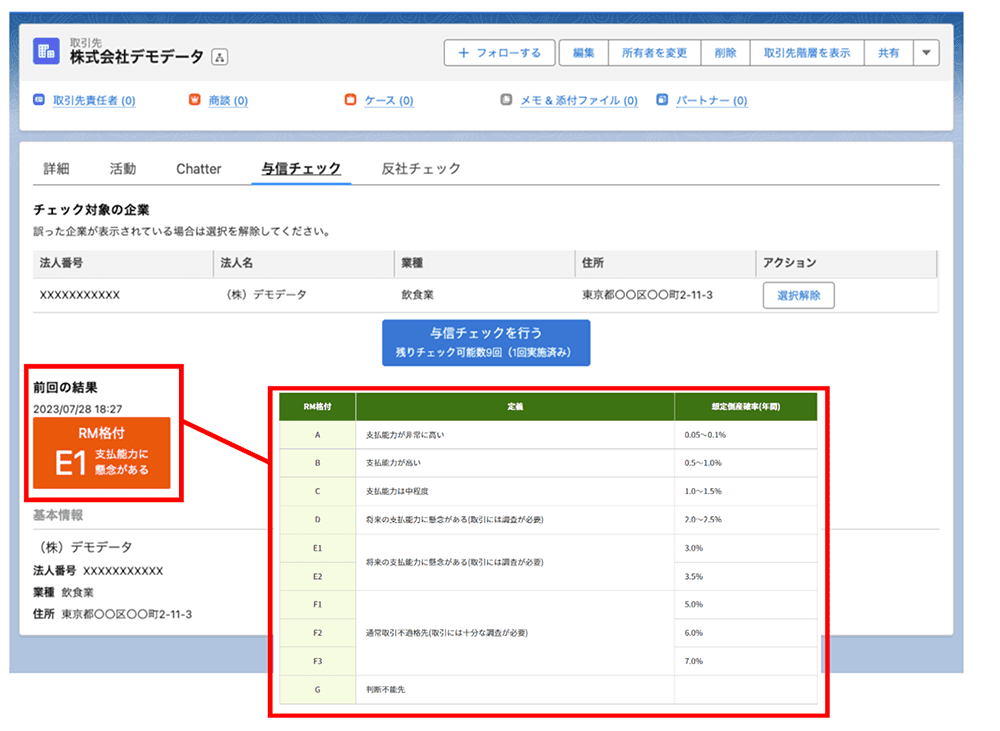Click the 削除 button
This screenshot has height=731, width=1000.
point(725,52)
